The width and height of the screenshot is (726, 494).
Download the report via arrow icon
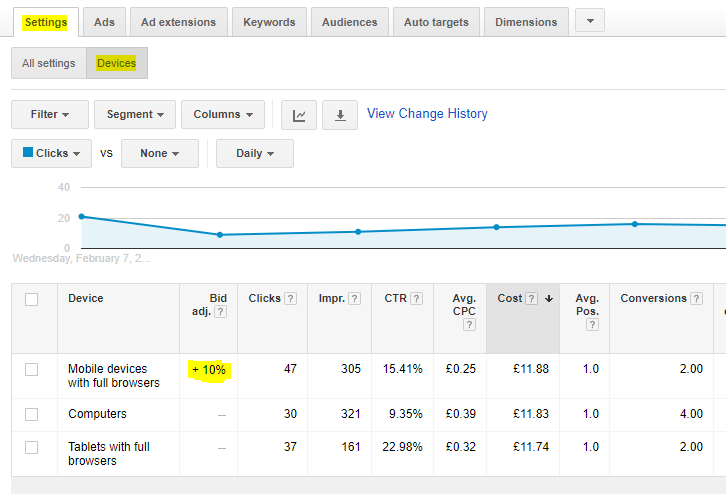[x=340, y=115]
